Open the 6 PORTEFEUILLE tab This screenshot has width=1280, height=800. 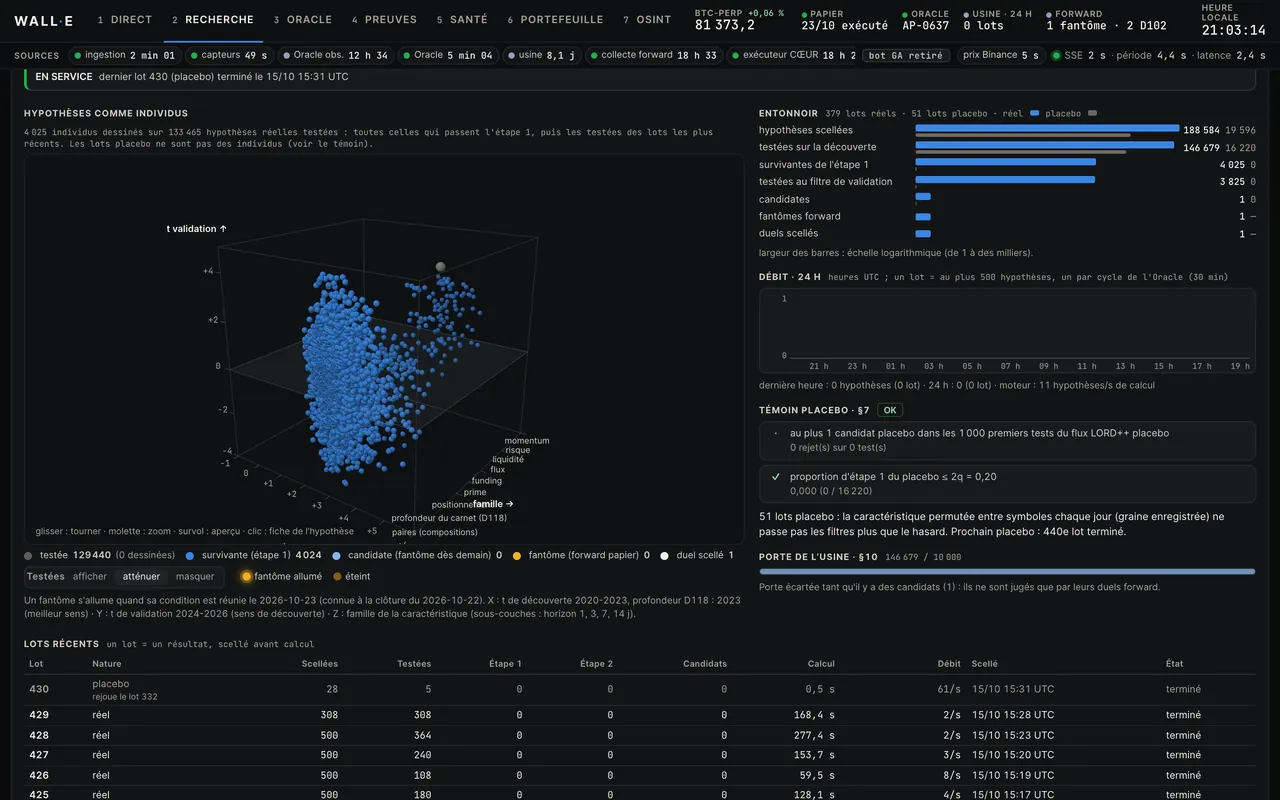(555, 20)
